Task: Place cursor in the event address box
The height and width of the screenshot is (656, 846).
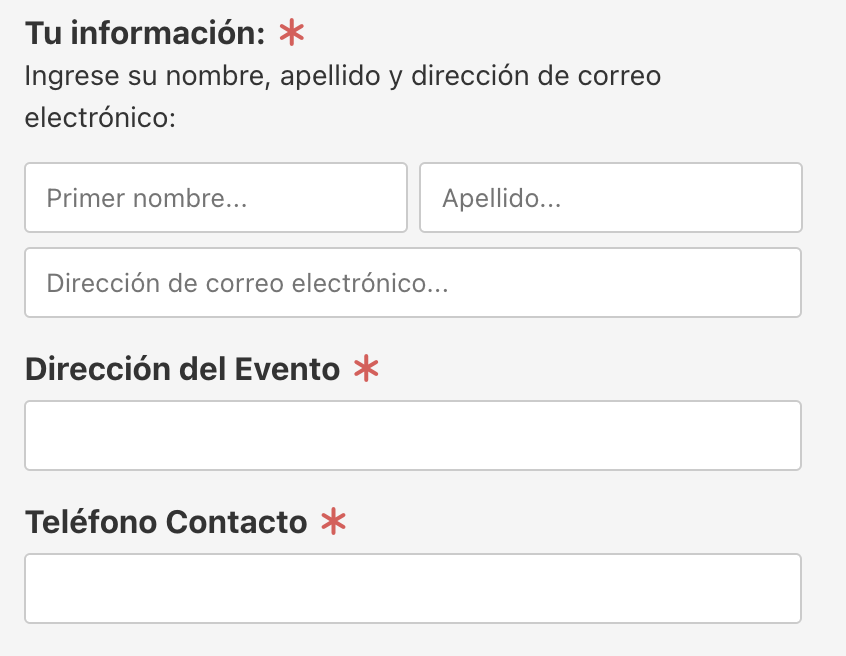Action: pyautogui.click(x=413, y=436)
